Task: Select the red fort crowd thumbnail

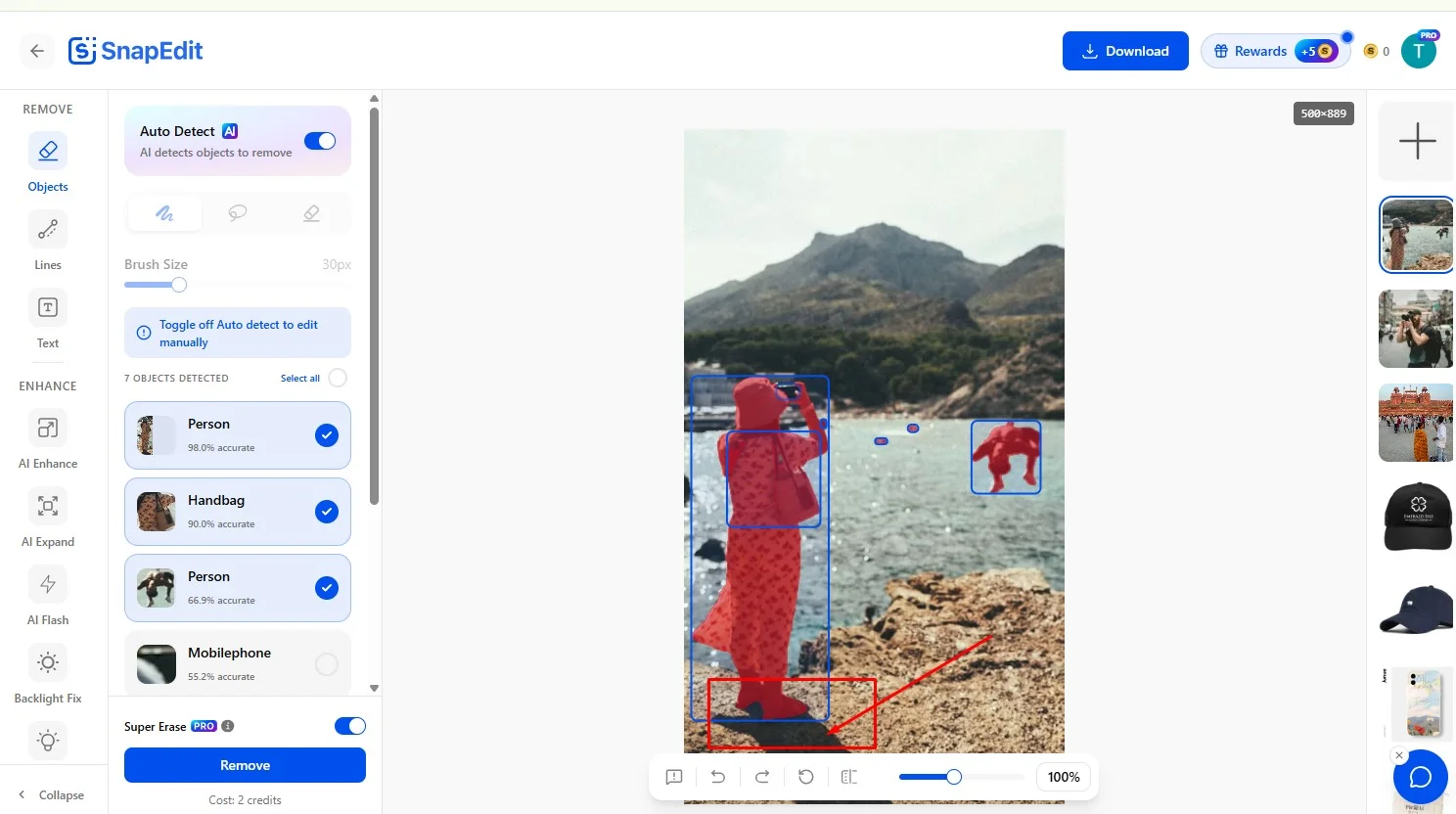Action: tap(1416, 423)
